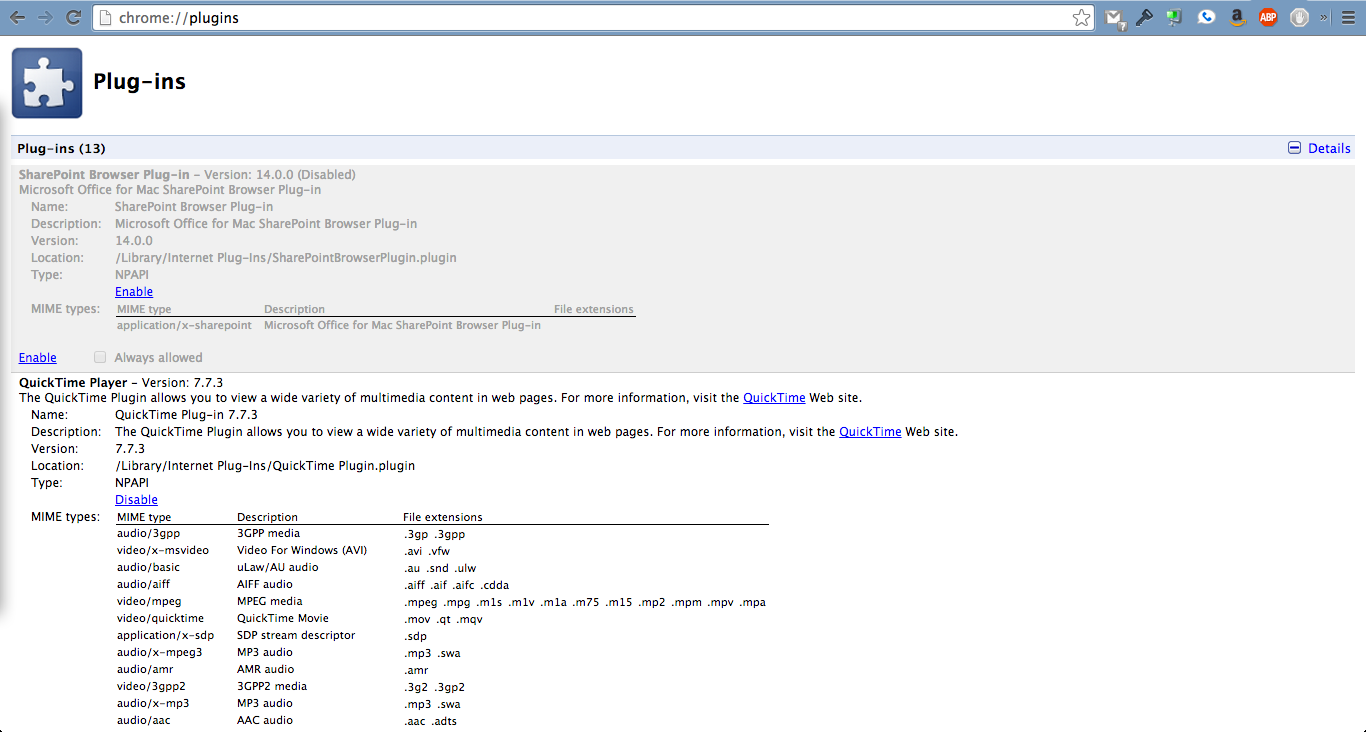The width and height of the screenshot is (1366, 732).
Task: Click the Video For Windows (AVI) description
Action: (x=302, y=551)
